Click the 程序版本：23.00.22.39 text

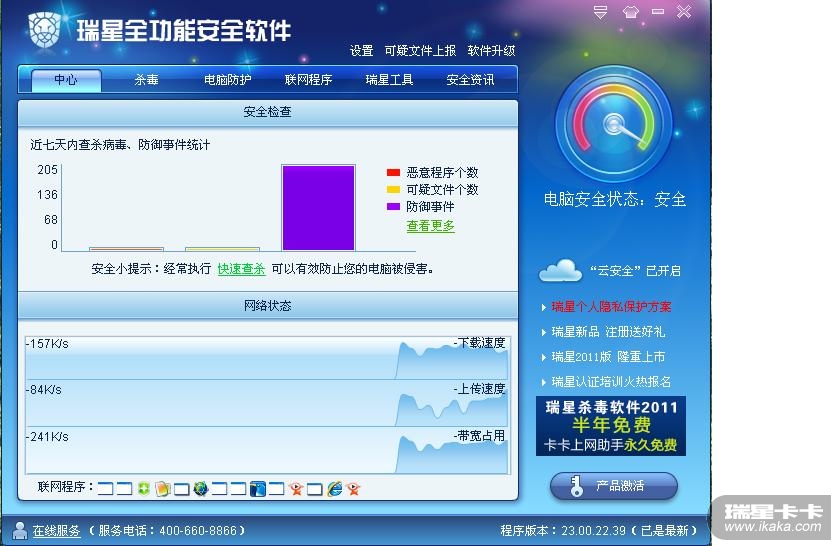tap(563, 531)
